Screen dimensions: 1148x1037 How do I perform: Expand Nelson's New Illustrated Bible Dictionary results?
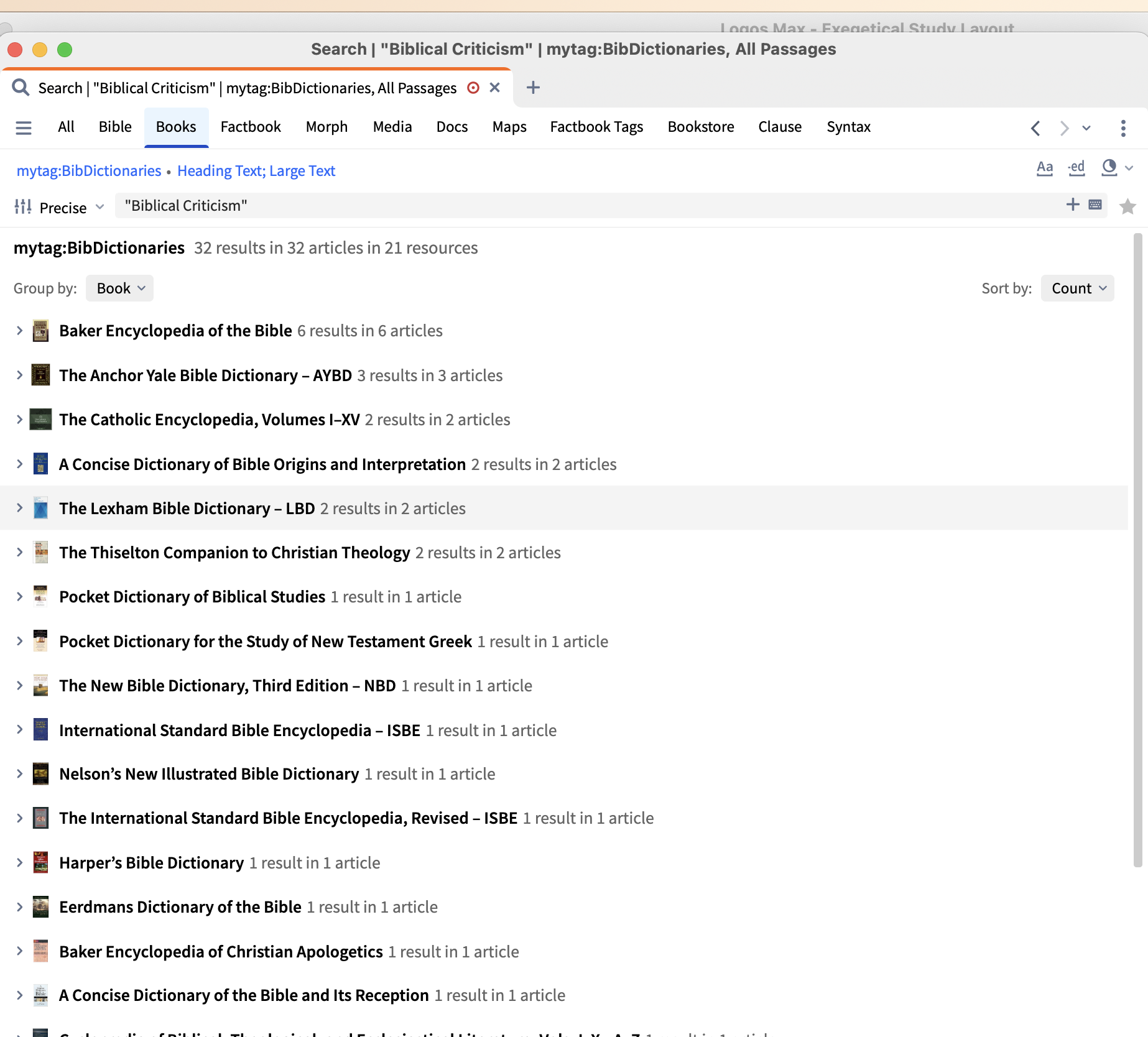click(20, 774)
